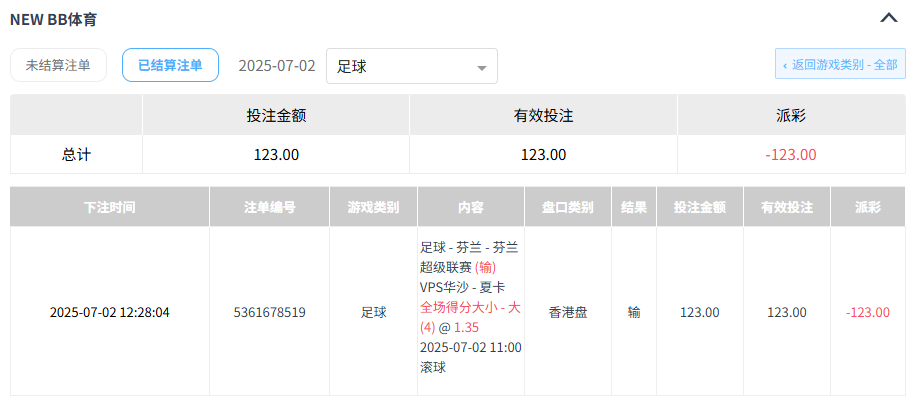Click the 2025-07-02 date label
The height and width of the screenshot is (407, 924).
[x=277, y=66]
